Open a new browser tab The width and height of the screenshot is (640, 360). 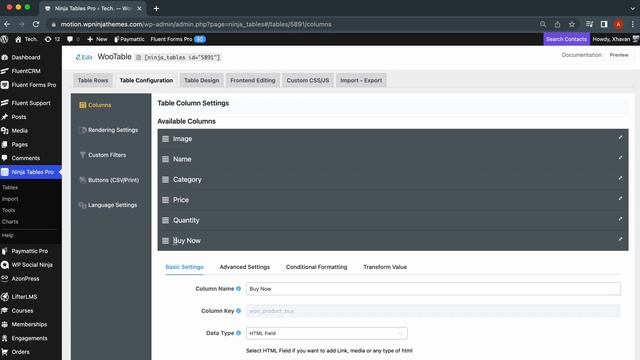[156, 9]
